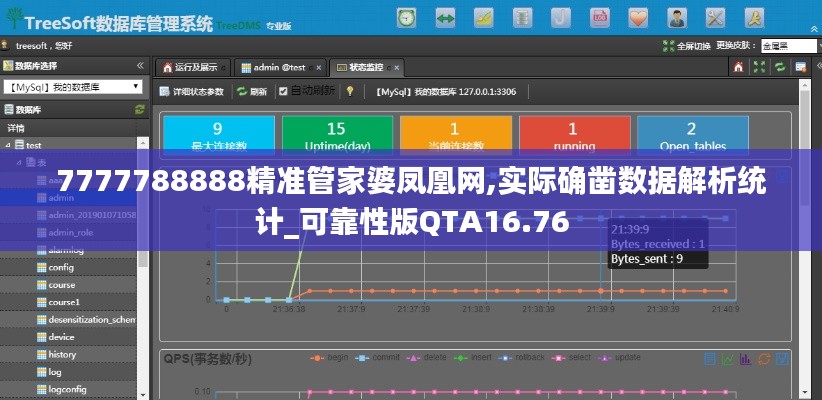
Task: Open the MySql database selector dropdown
Action: tap(73, 87)
